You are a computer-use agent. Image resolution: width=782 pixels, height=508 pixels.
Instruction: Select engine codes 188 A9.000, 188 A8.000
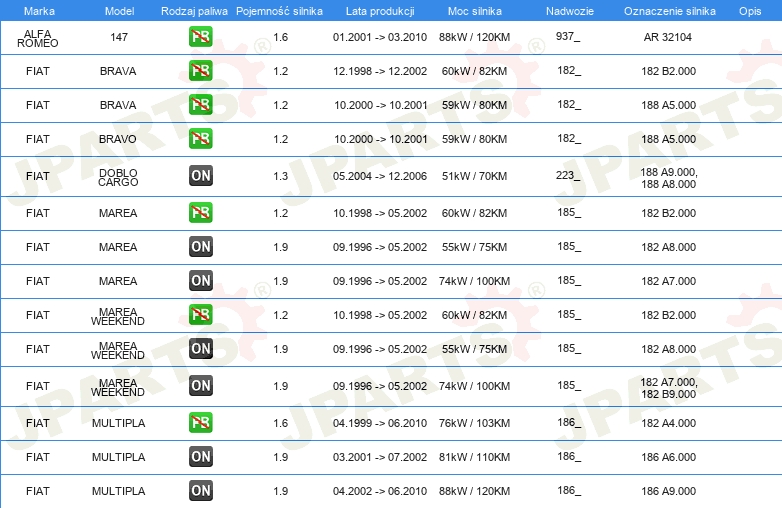coord(668,178)
